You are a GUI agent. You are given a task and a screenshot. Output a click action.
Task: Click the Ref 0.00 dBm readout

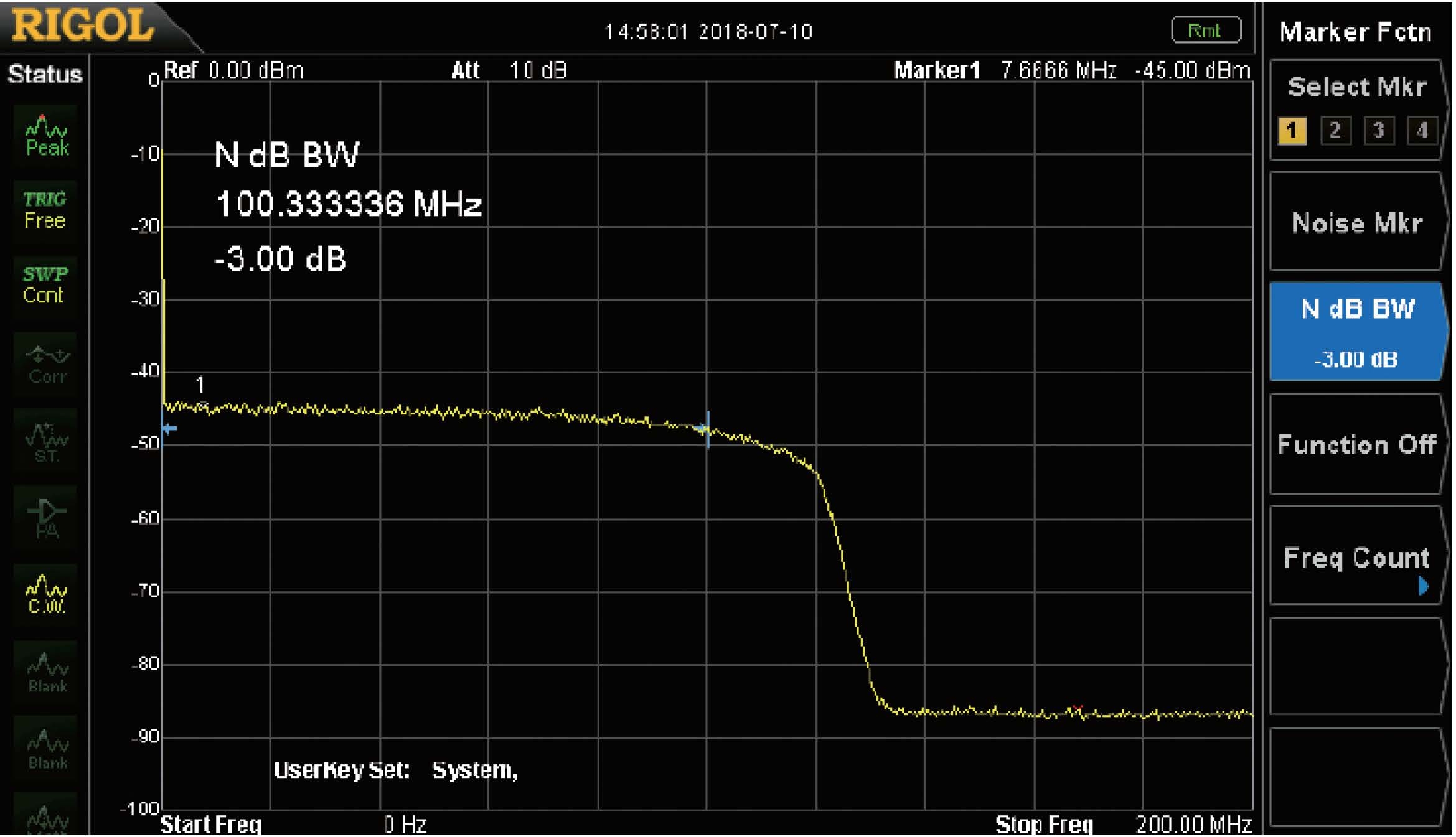233,70
